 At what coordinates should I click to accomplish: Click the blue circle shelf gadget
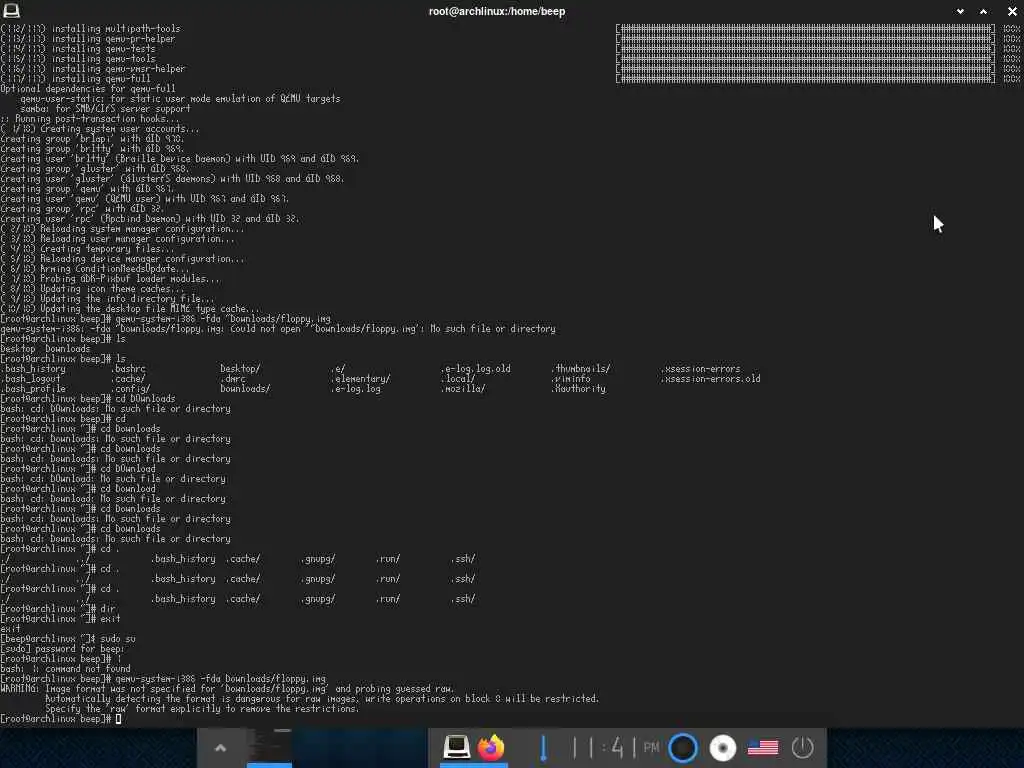(x=683, y=748)
